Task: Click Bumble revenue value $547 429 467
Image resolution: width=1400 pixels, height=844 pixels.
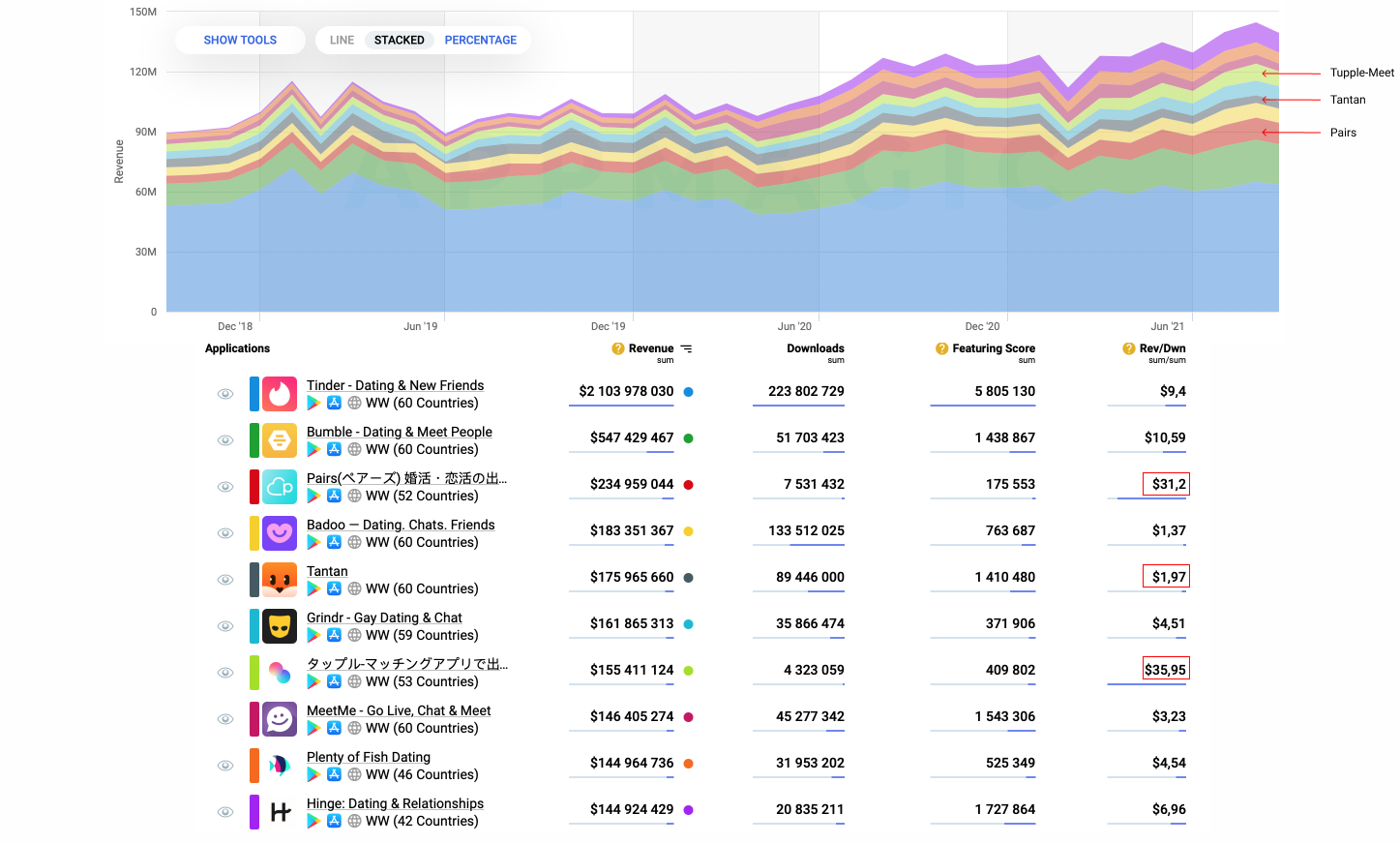Action: tap(632, 437)
